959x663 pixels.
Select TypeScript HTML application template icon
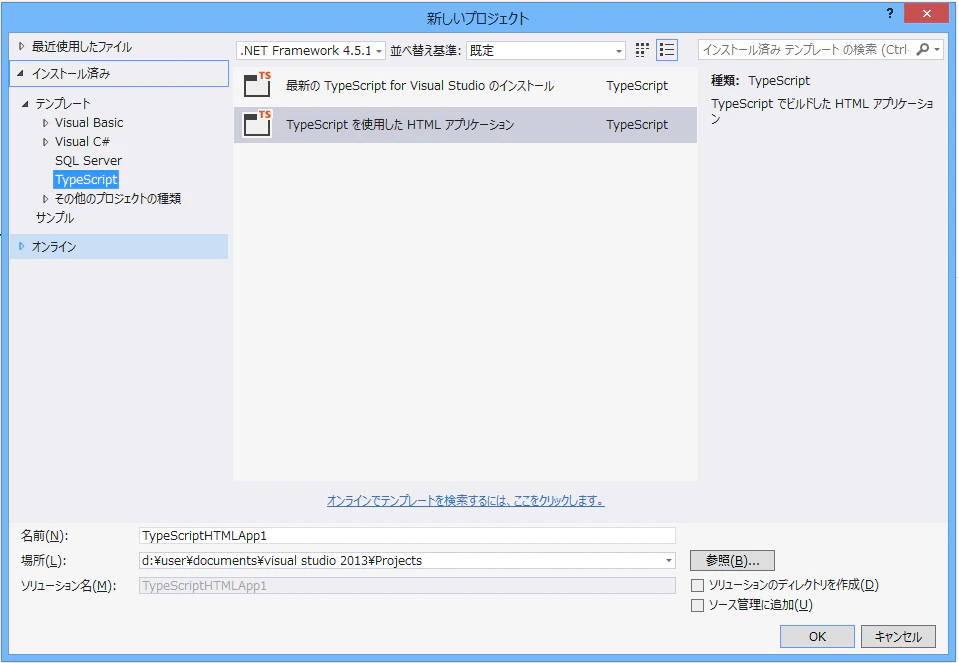click(x=257, y=123)
